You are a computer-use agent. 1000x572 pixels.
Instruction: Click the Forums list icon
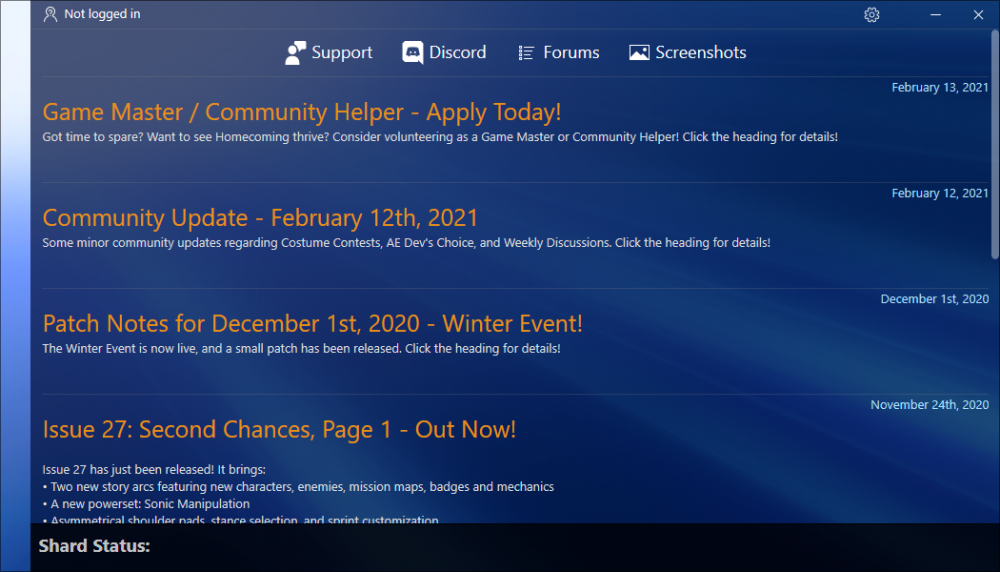click(526, 53)
